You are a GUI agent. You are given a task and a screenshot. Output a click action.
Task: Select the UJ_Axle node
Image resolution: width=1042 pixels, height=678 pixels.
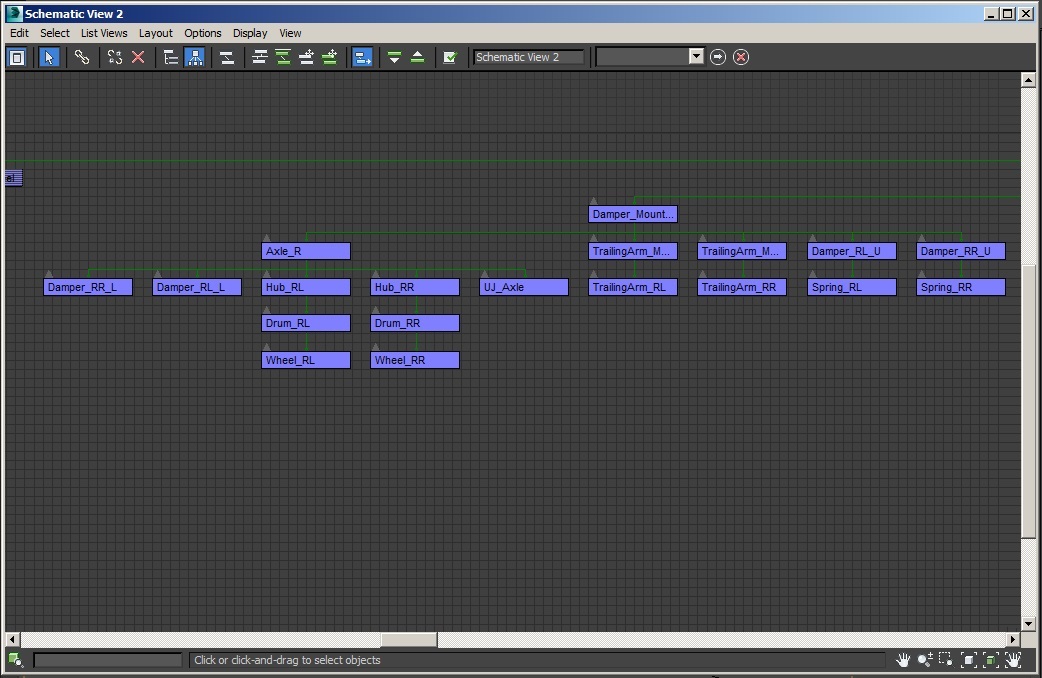pos(524,288)
